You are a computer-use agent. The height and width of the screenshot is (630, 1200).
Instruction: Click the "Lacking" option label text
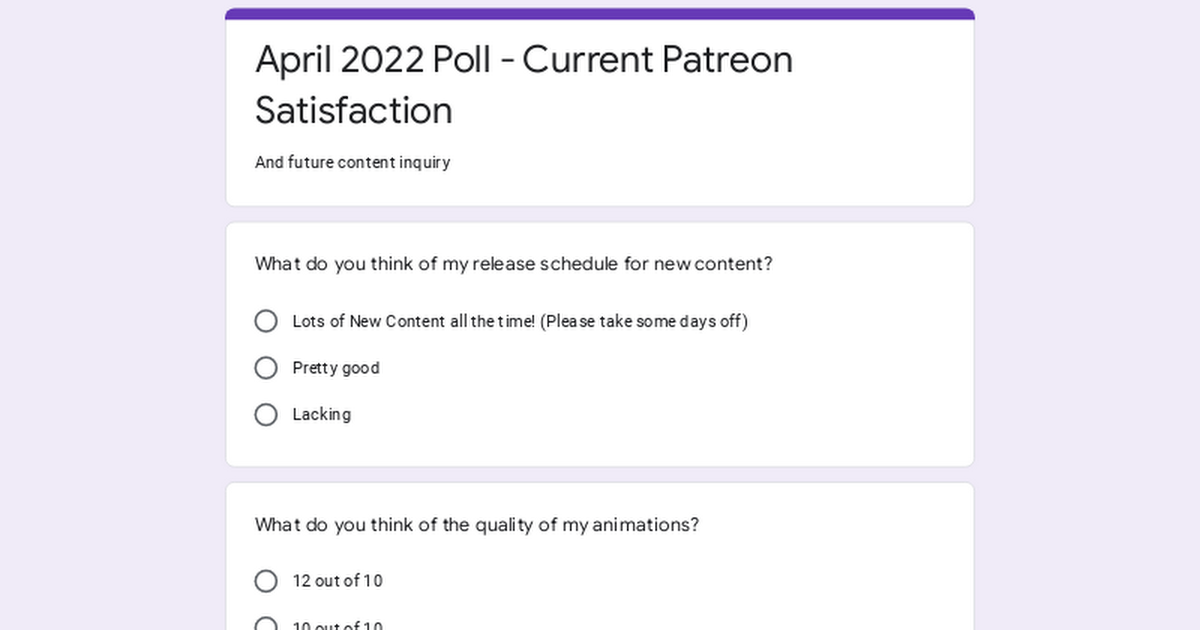click(x=322, y=414)
